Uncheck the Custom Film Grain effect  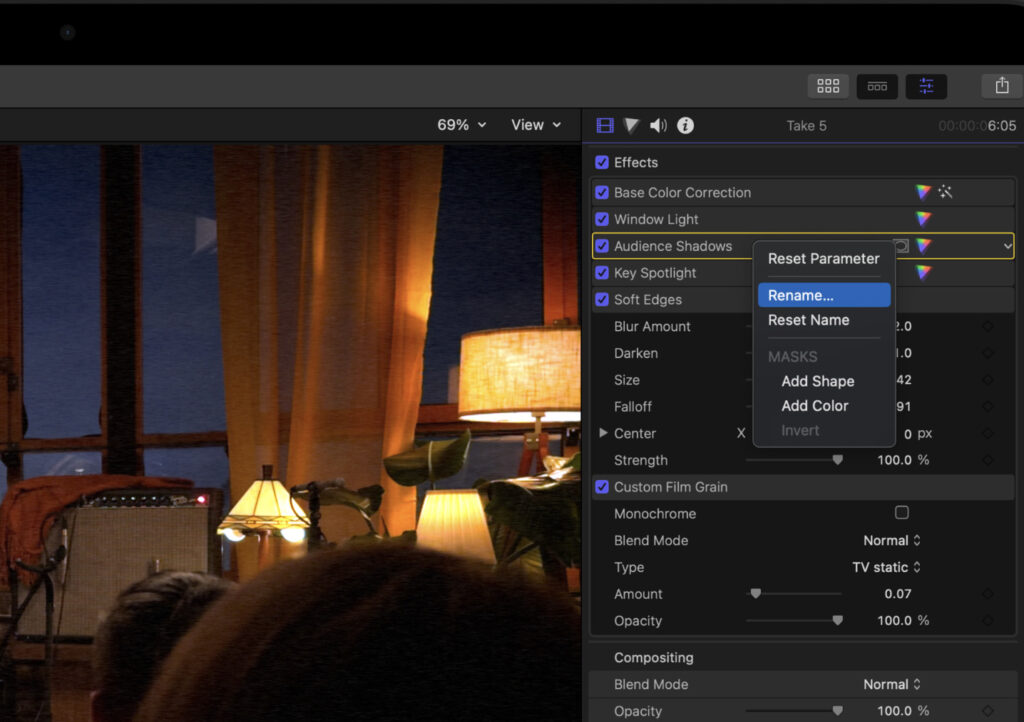602,487
